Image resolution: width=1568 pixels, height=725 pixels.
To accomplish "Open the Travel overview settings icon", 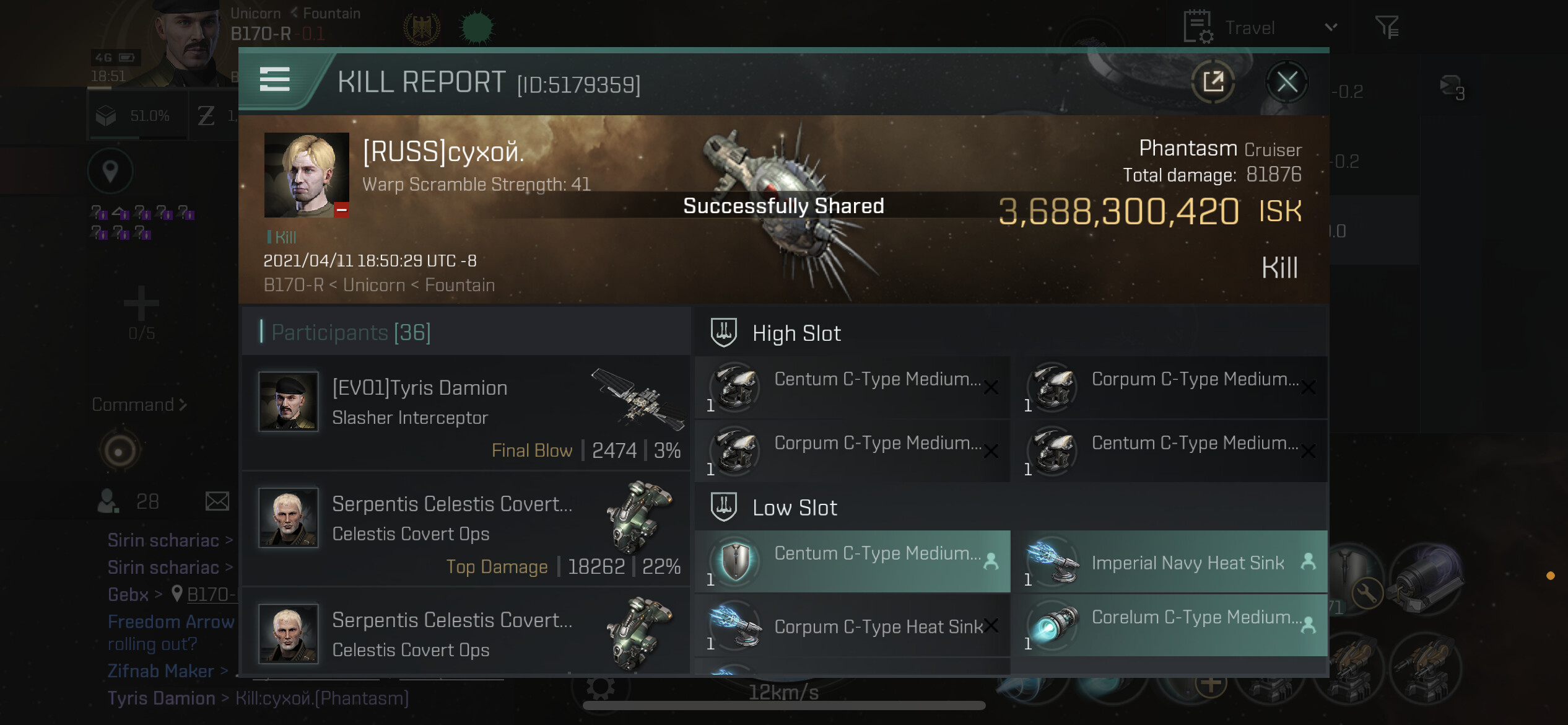I will (x=1198, y=27).
